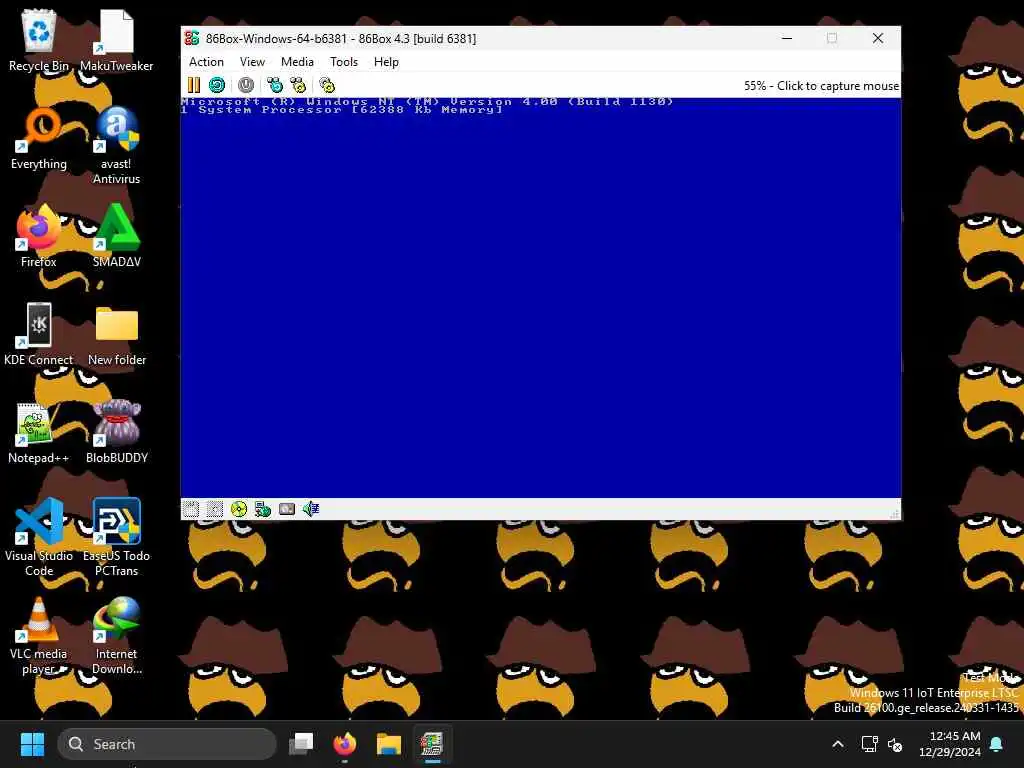Image resolution: width=1024 pixels, height=768 pixels.
Task: Select Notepad++ desktop shortcut
Action: pyautogui.click(x=39, y=432)
